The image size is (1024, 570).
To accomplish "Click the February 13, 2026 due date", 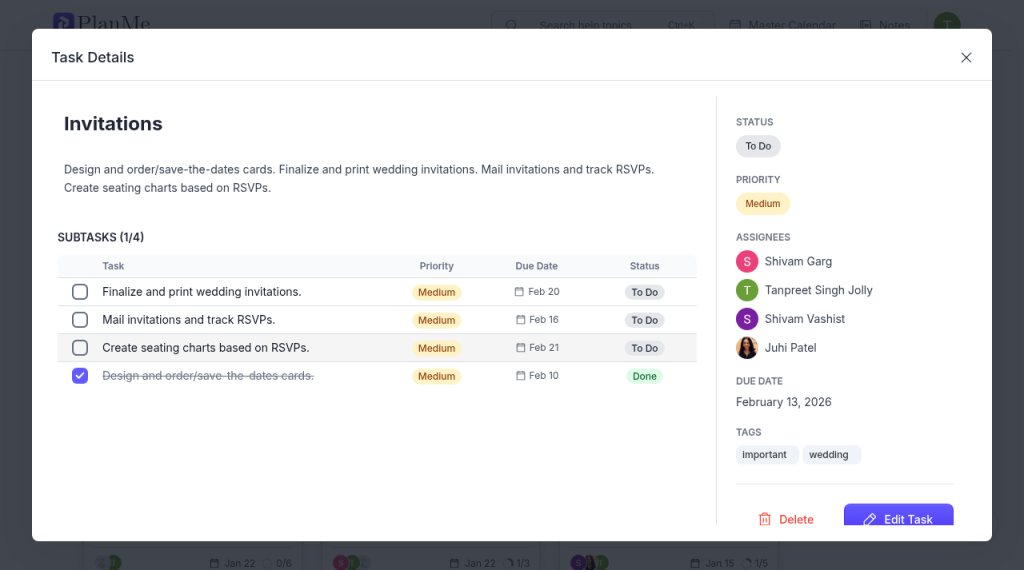I will coord(784,402).
